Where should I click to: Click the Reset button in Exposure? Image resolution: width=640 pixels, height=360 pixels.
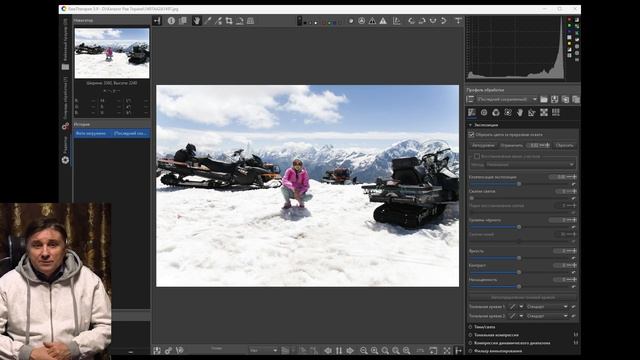pos(564,145)
